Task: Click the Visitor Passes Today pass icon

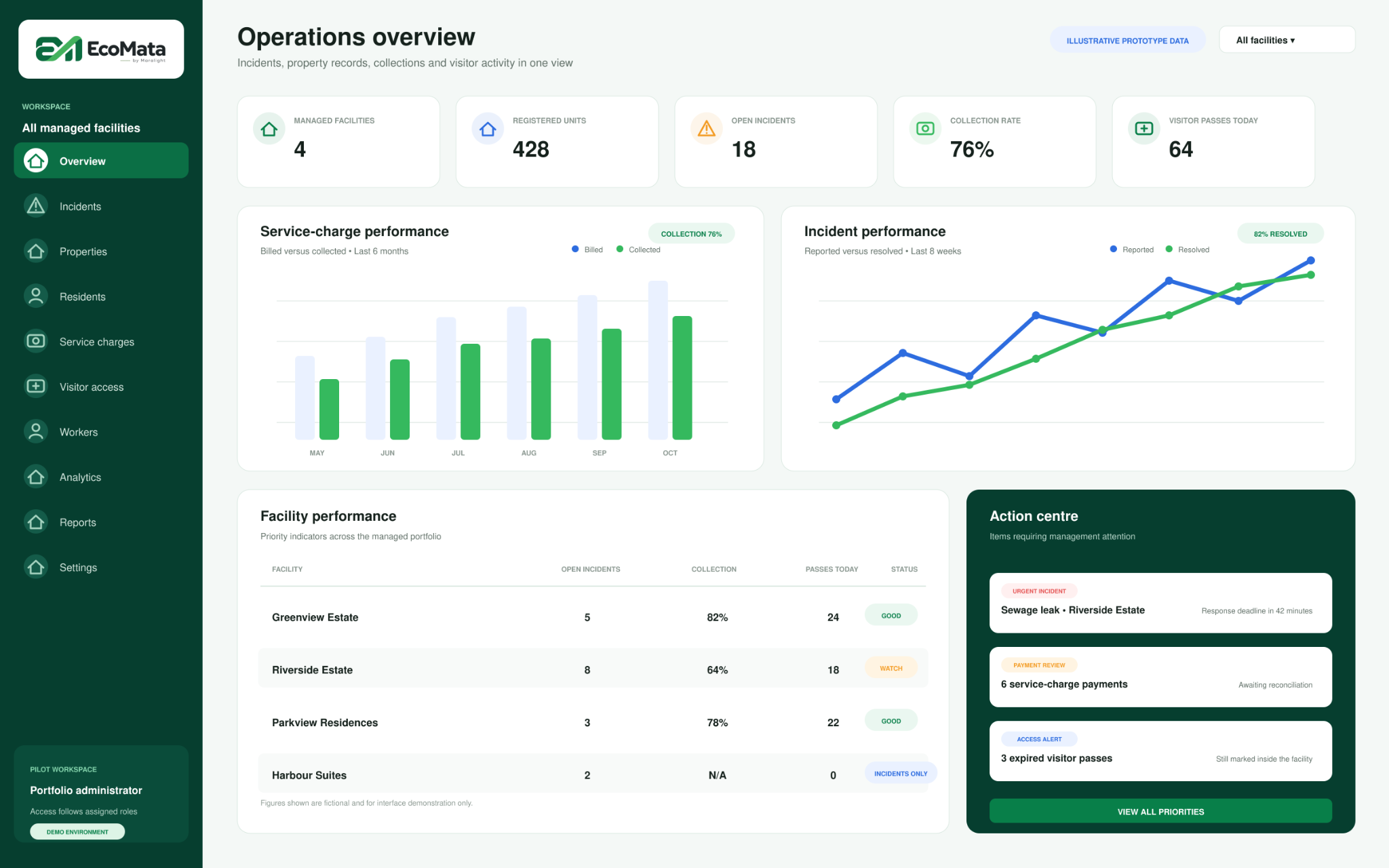Action: click(1144, 129)
